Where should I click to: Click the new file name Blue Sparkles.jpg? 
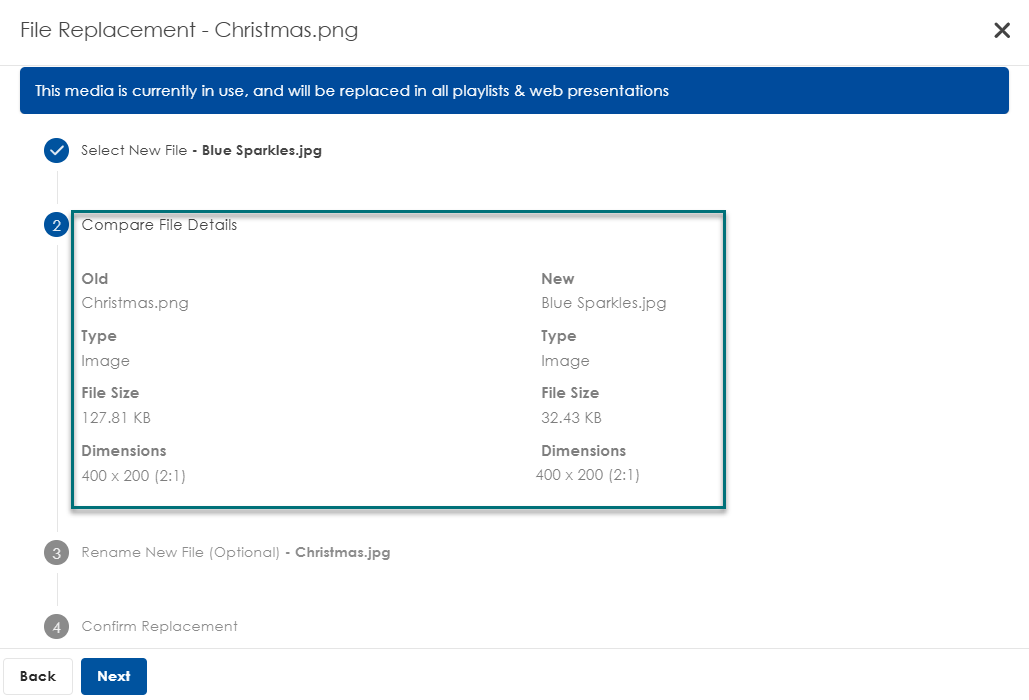pos(603,303)
